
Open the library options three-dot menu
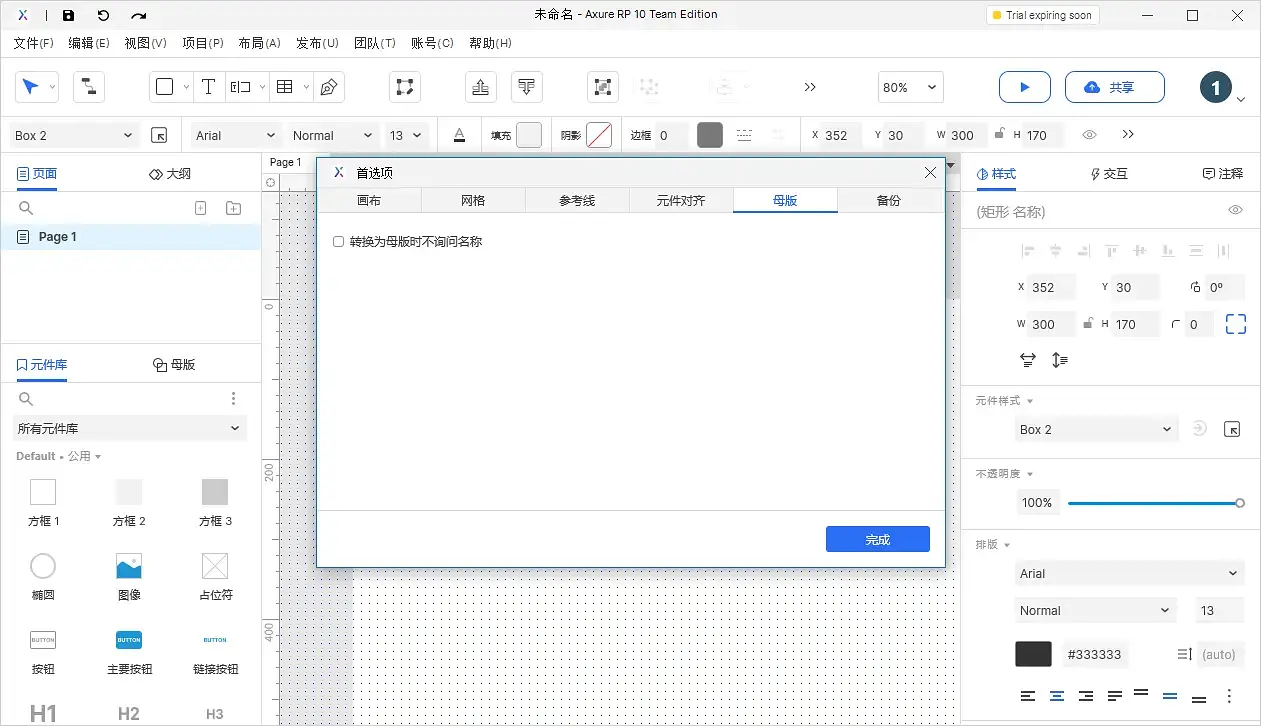coord(234,399)
